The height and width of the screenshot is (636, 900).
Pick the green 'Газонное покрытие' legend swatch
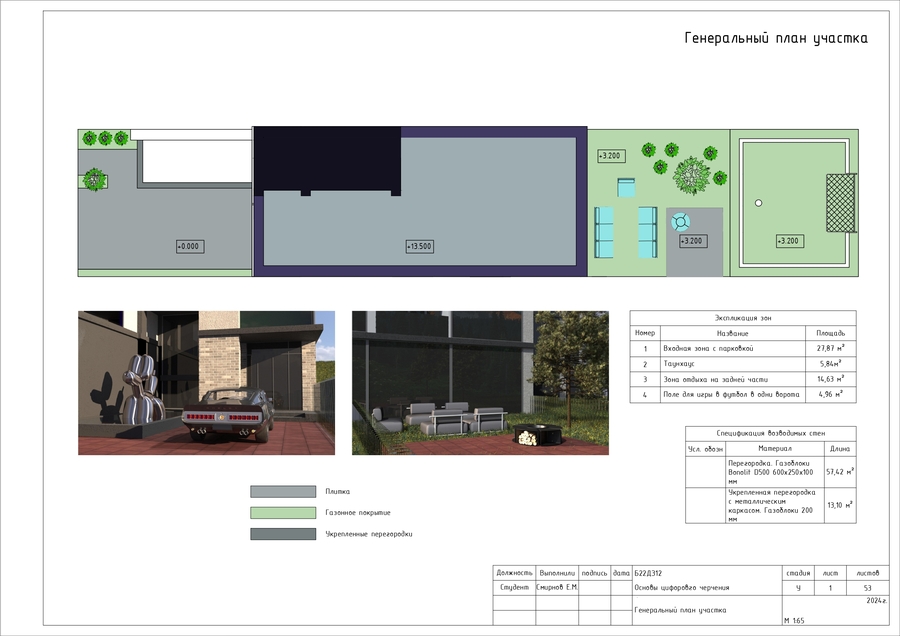coord(283,513)
